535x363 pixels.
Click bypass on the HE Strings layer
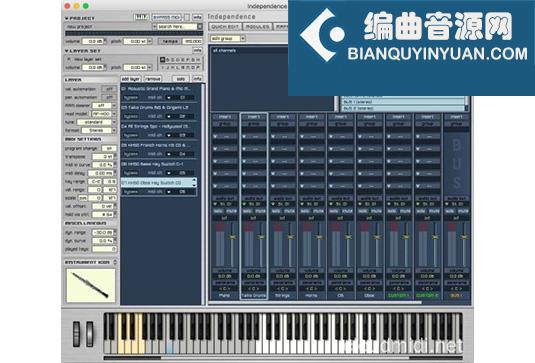tap(131, 135)
